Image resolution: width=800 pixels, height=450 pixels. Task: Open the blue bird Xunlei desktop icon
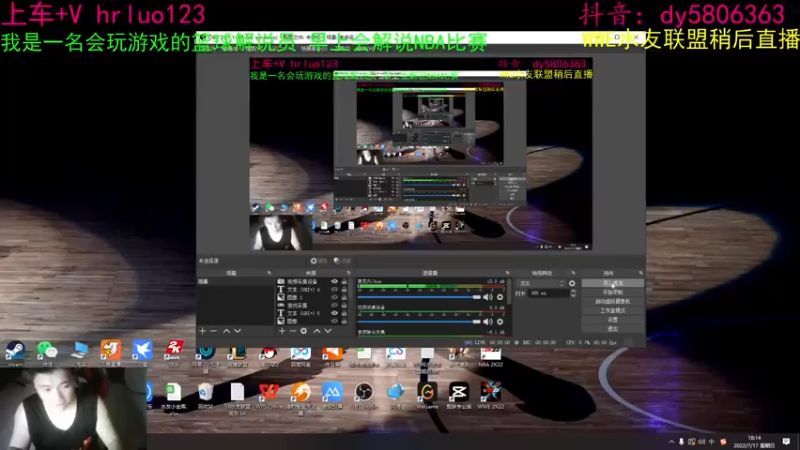[142, 353]
